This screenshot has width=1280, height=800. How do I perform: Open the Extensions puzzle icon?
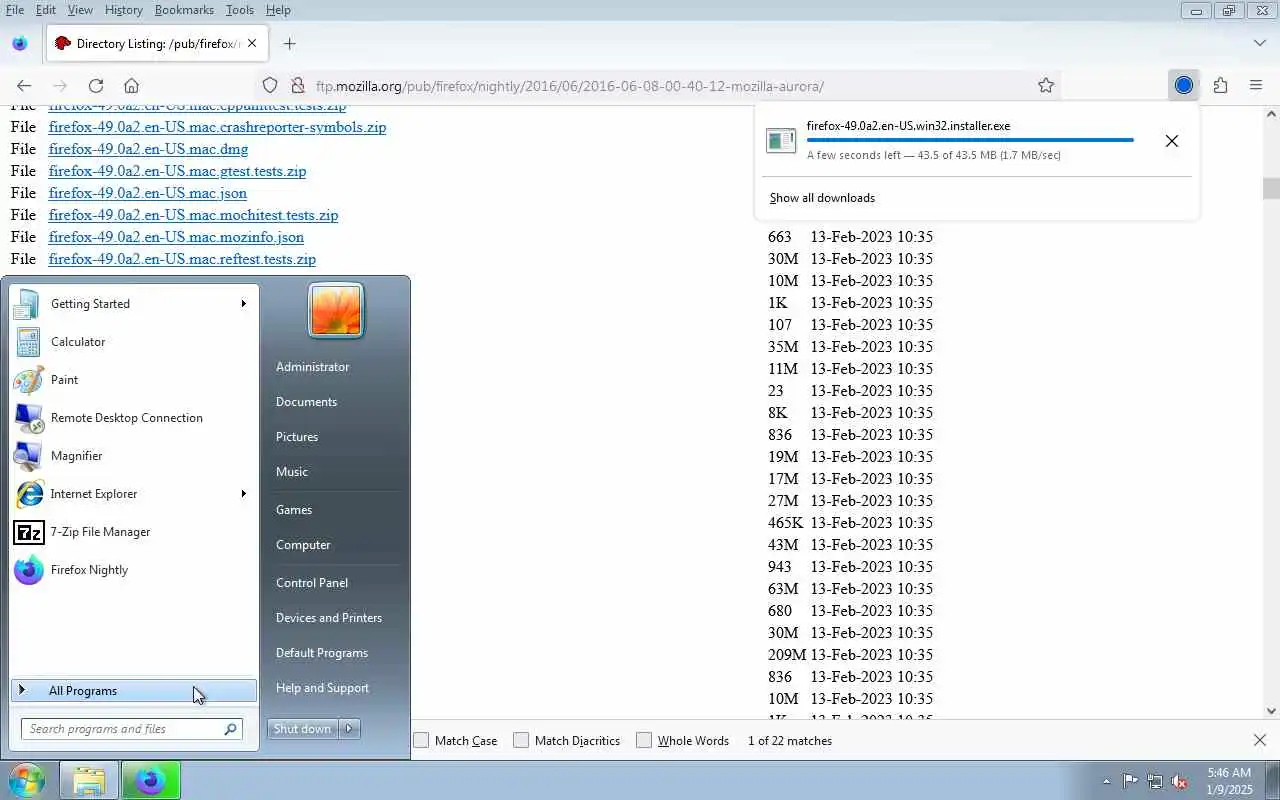tap(1220, 86)
